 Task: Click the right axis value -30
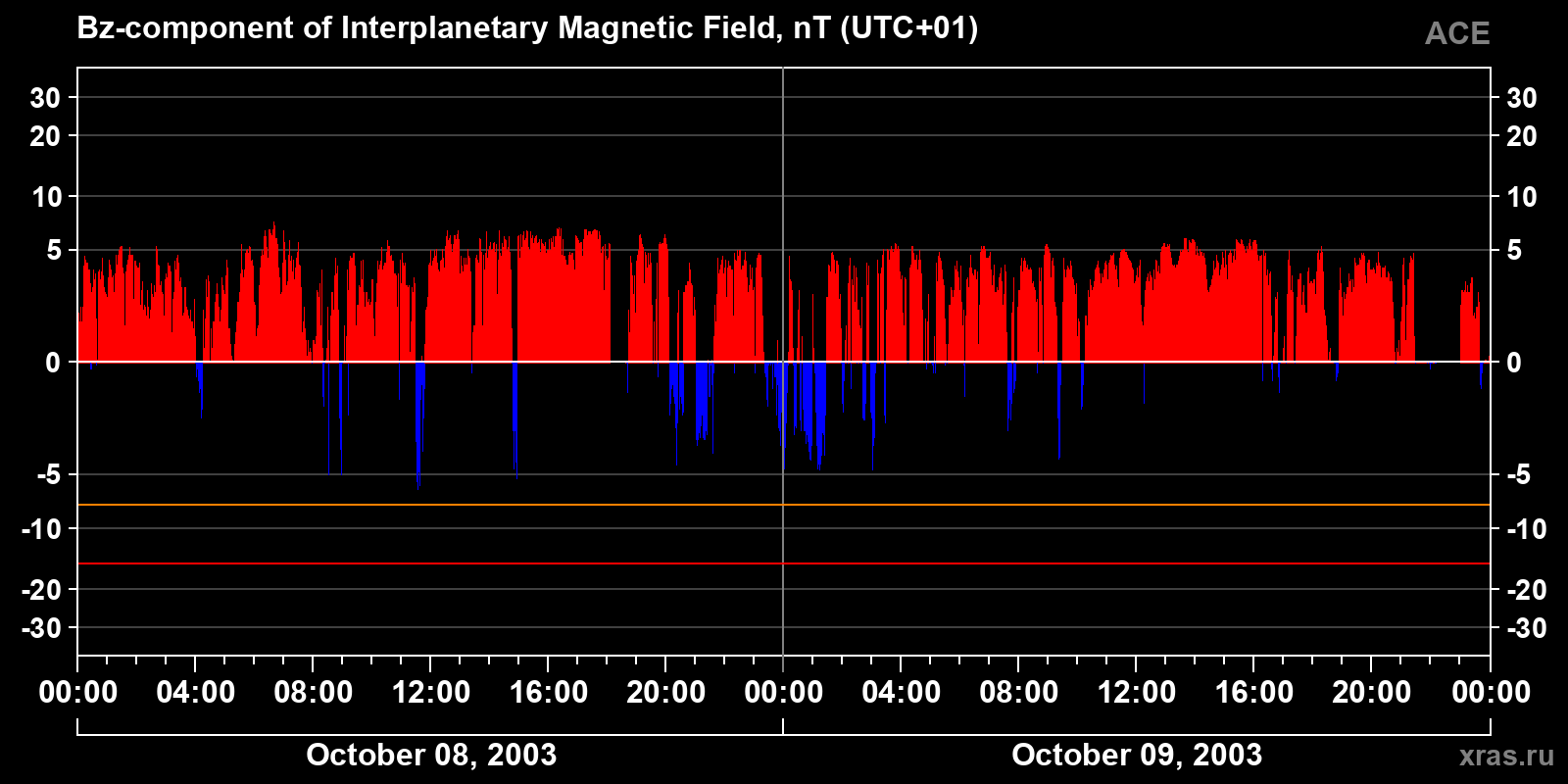click(x=1526, y=628)
